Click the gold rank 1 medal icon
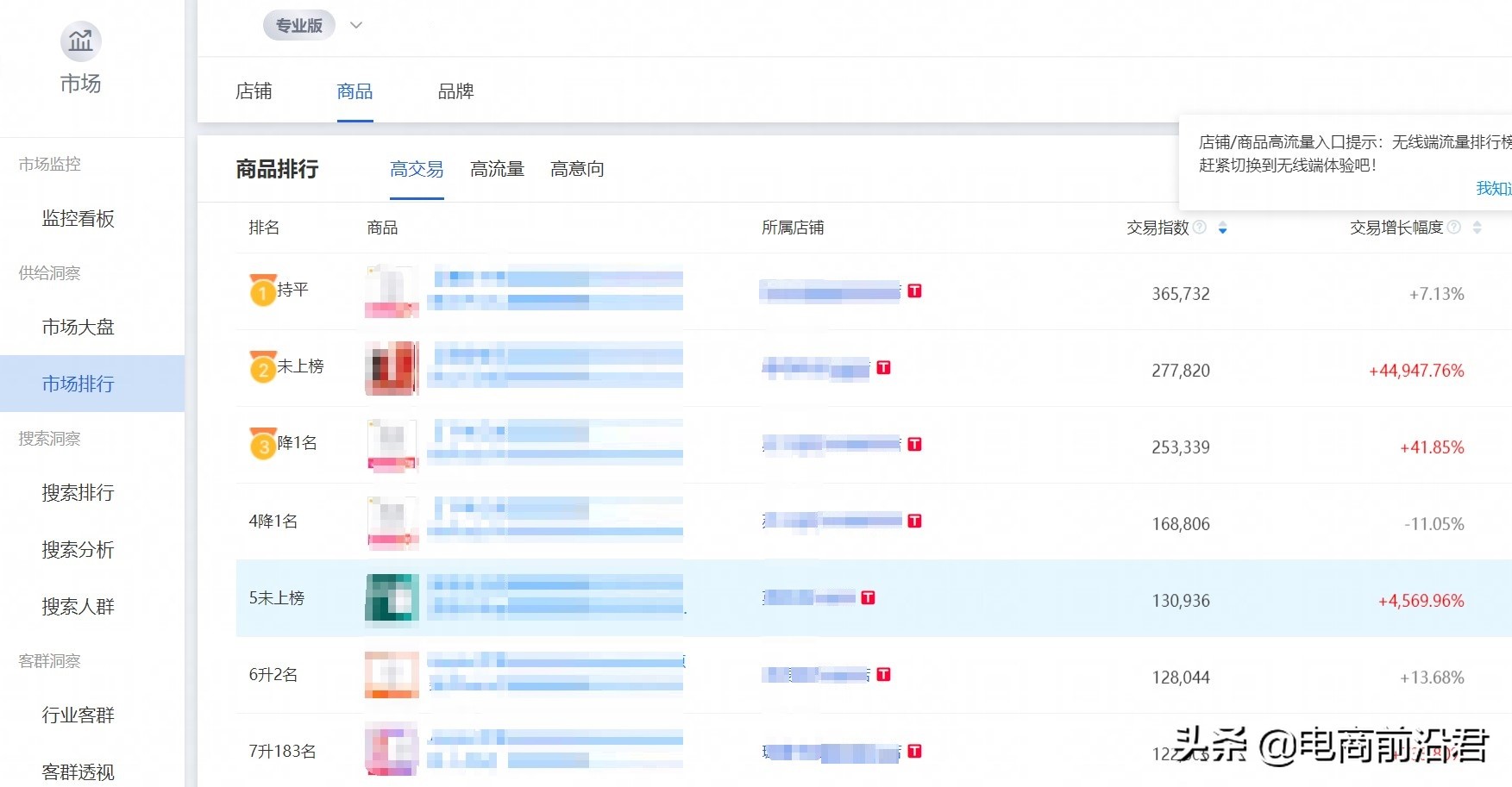 point(262,291)
